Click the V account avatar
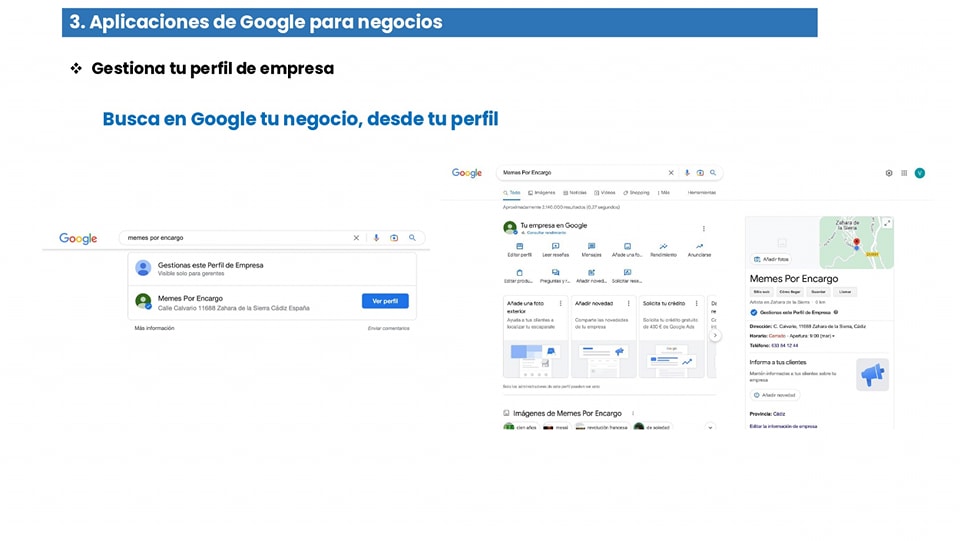 pyautogui.click(x=920, y=173)
